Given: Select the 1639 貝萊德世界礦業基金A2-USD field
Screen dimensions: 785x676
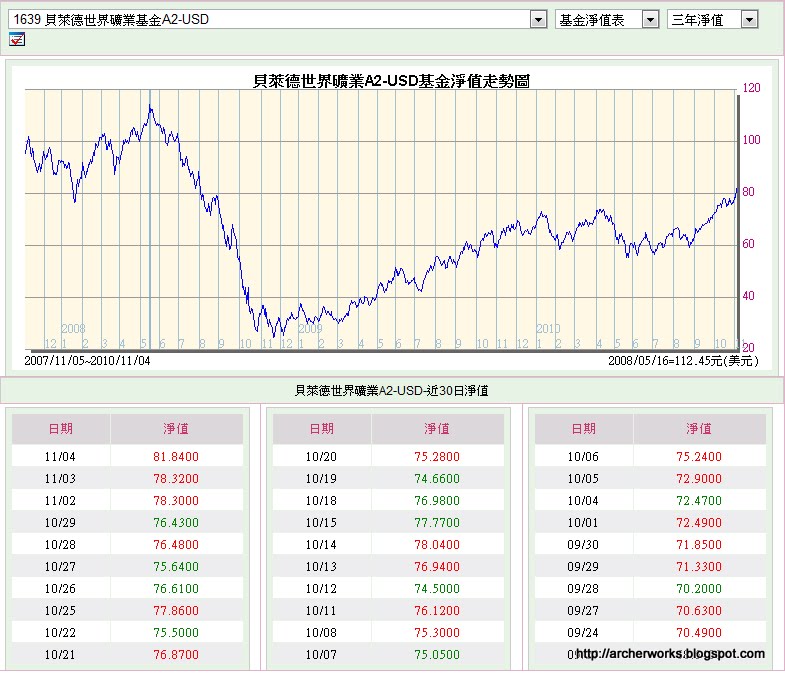Looking at the screenshot, I should (x=277, y=20).
